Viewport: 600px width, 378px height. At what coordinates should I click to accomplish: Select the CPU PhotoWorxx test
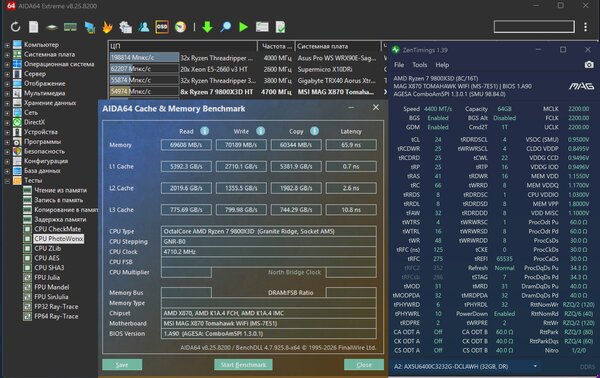click(59, 238)
